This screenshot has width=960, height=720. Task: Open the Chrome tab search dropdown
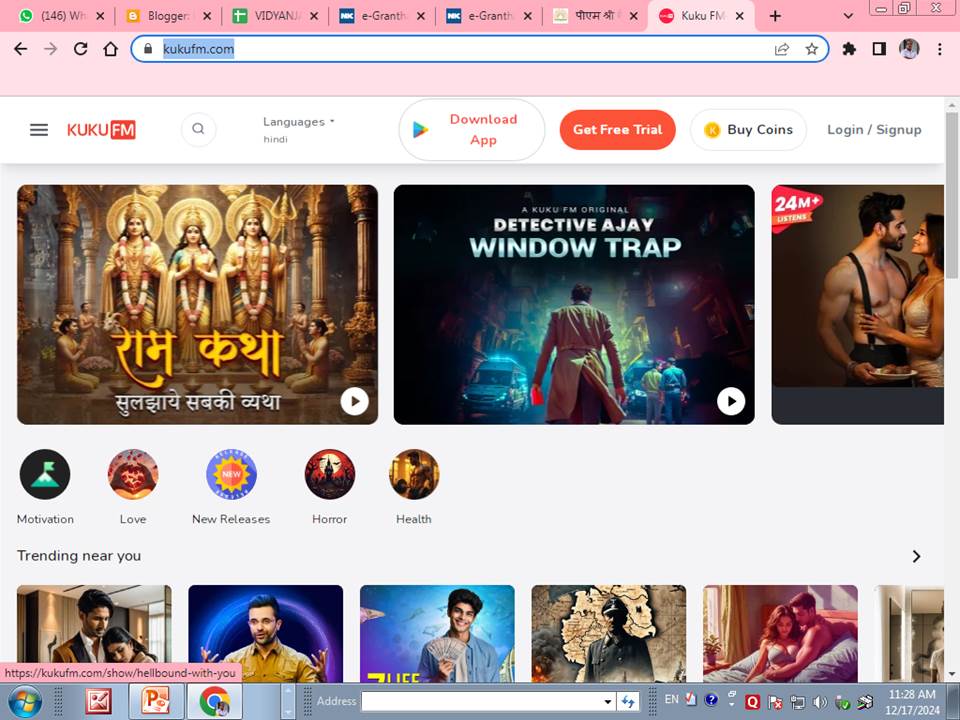848,16
